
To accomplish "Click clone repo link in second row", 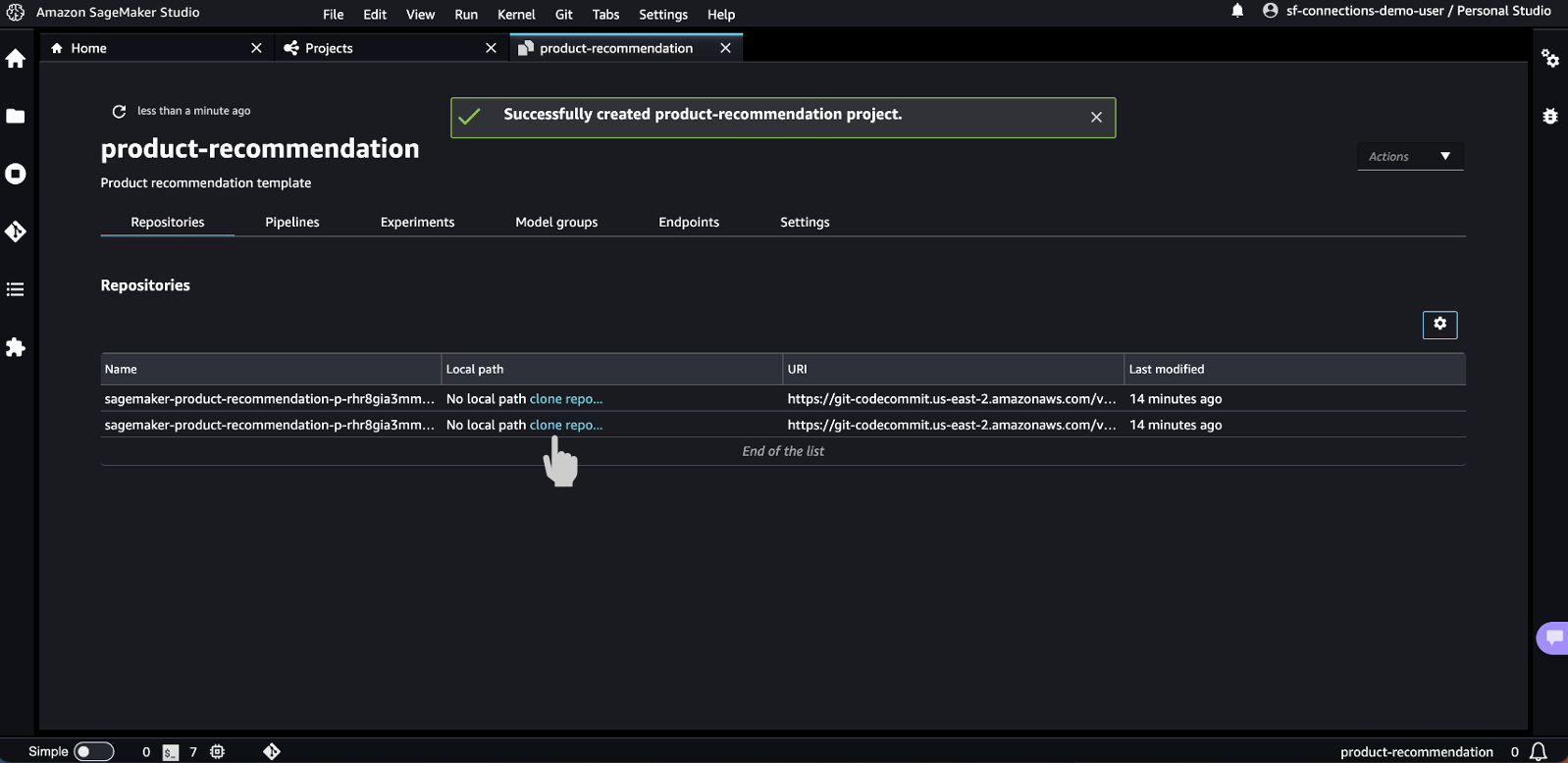I will (566, 425).
